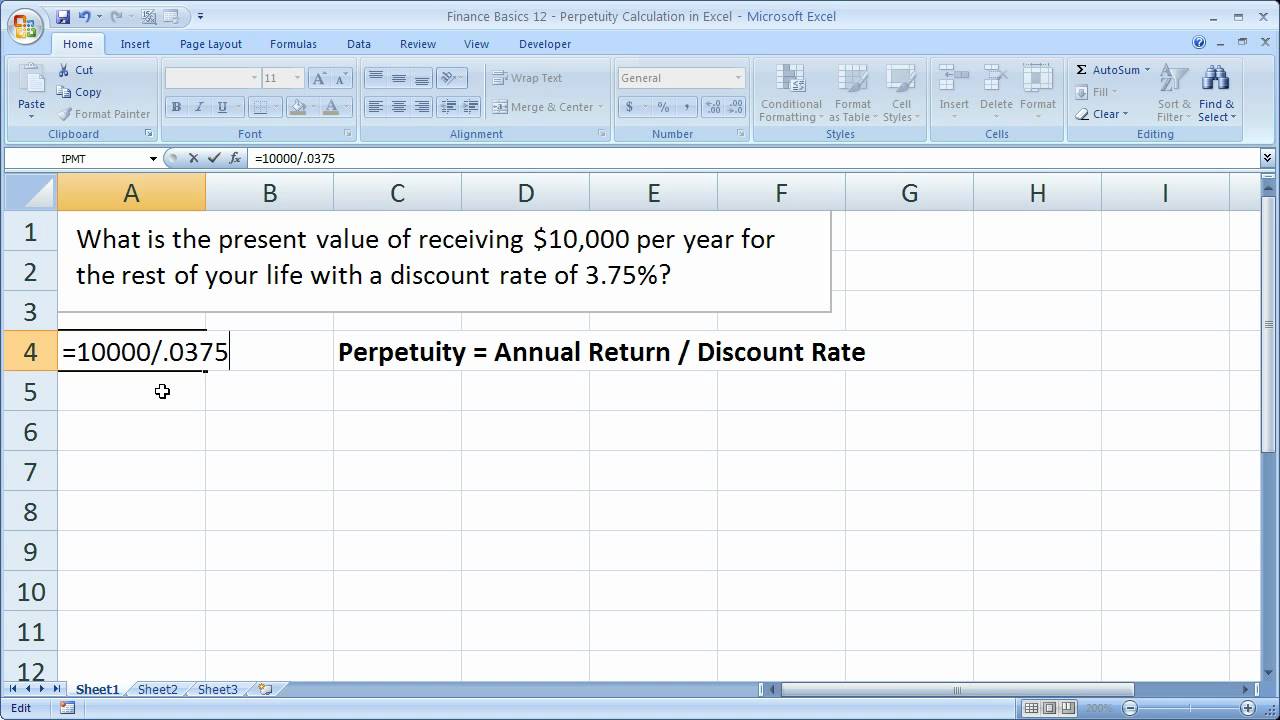The width and height of the screenshot is (1280, 720).
Task: Open the Data ribbon tab
Action: [x=359, y=44]
